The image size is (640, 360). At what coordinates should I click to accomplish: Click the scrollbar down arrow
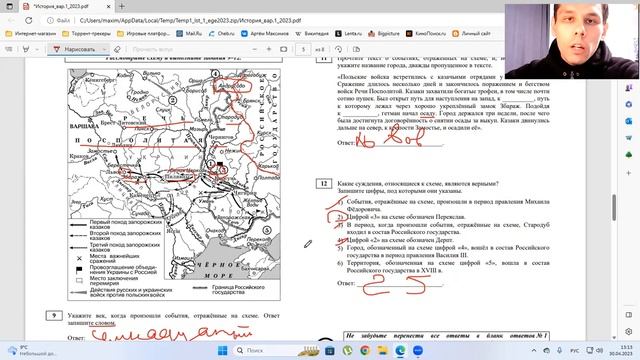(x=614, y=338)
